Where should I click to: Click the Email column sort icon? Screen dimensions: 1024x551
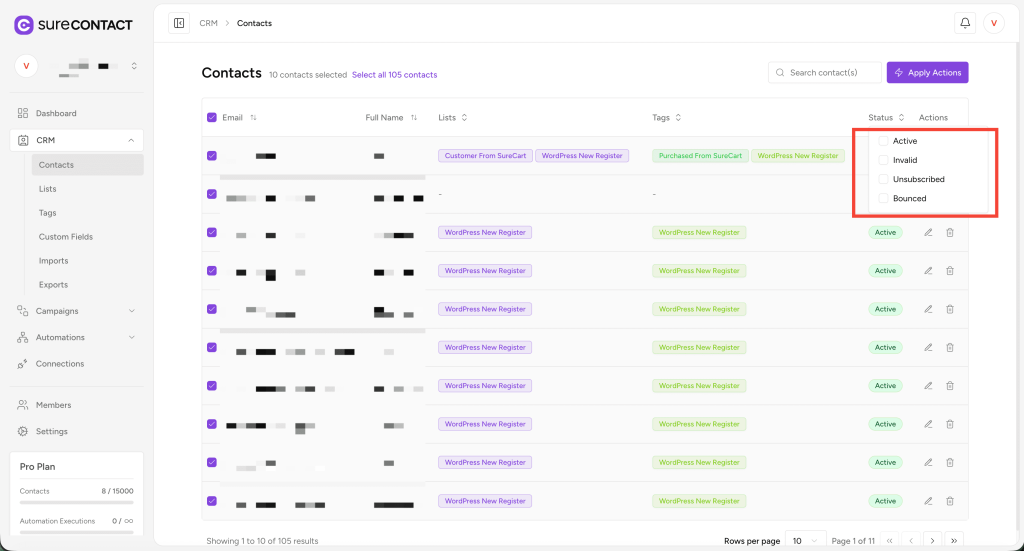pyautogui.click(x=254, y=118)
